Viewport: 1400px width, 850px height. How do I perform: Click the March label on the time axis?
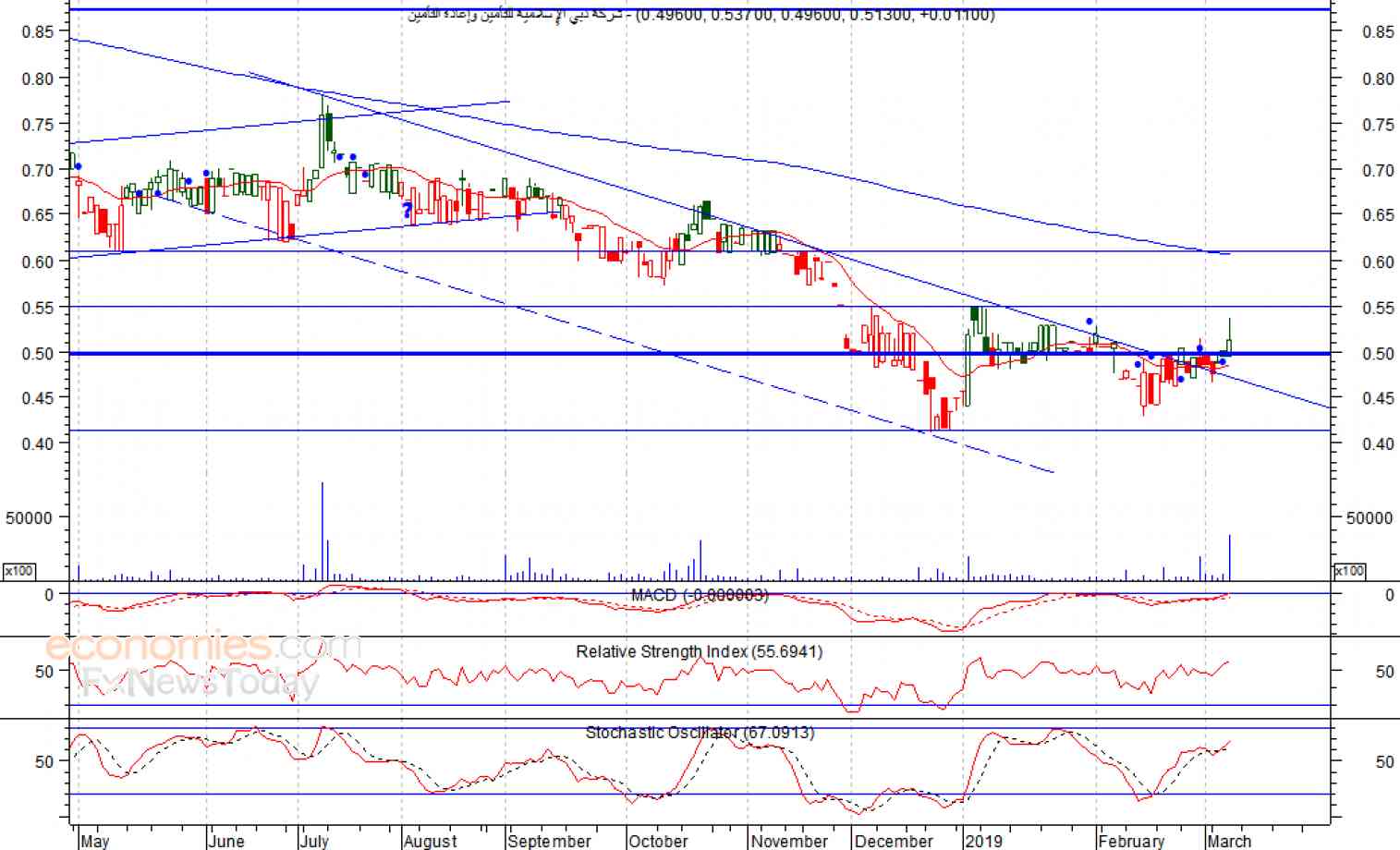click(1229, 841)
